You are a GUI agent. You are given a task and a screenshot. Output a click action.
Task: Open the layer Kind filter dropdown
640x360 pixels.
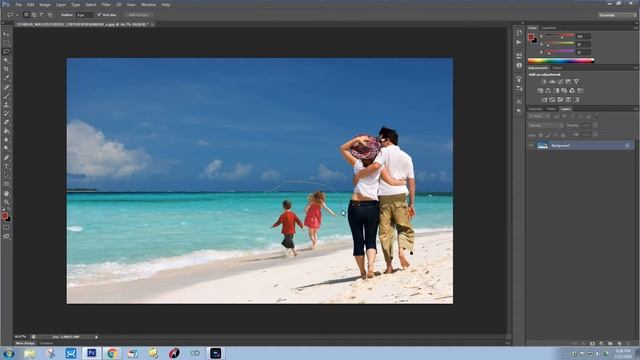(539, 117)
